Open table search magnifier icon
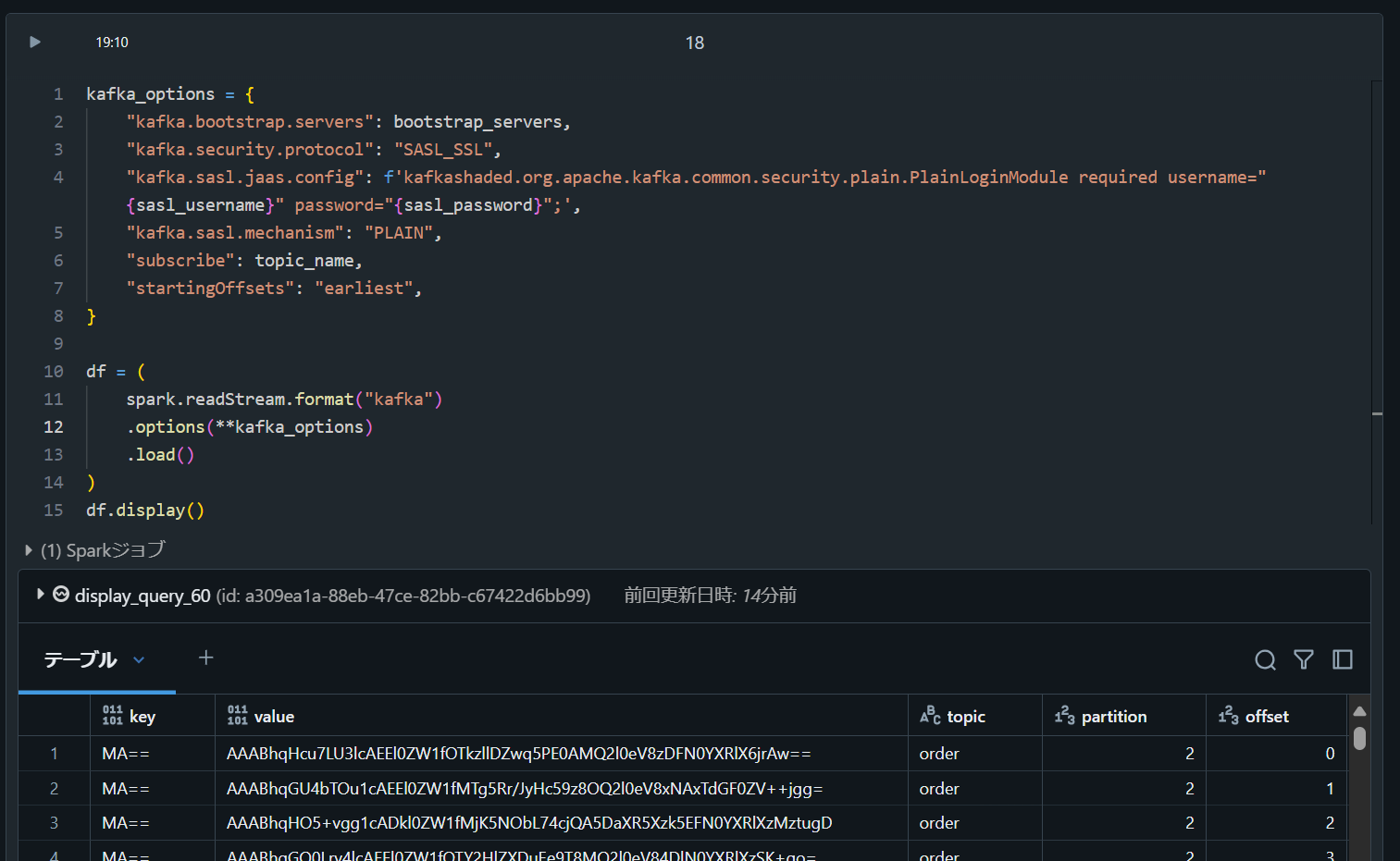 pos(1265,659)
